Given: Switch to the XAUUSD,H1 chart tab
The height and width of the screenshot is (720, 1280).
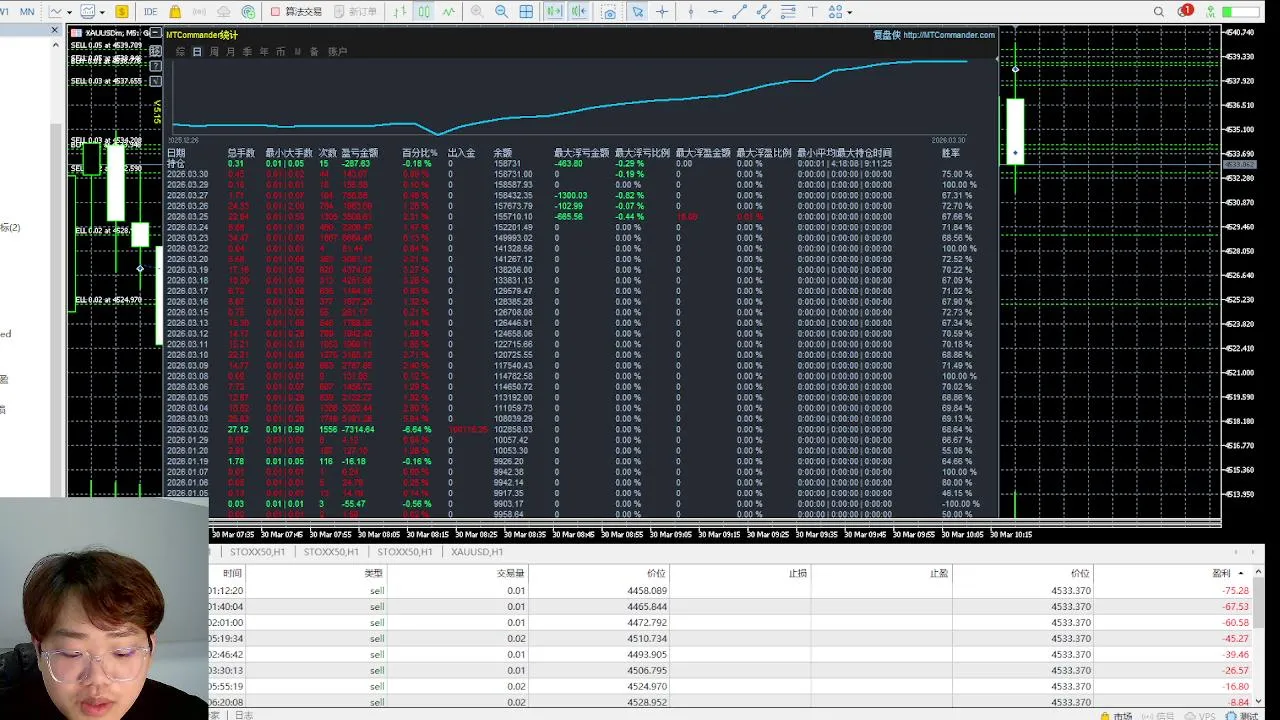Looking at the screenshot, I should click(x=477, y=552).
